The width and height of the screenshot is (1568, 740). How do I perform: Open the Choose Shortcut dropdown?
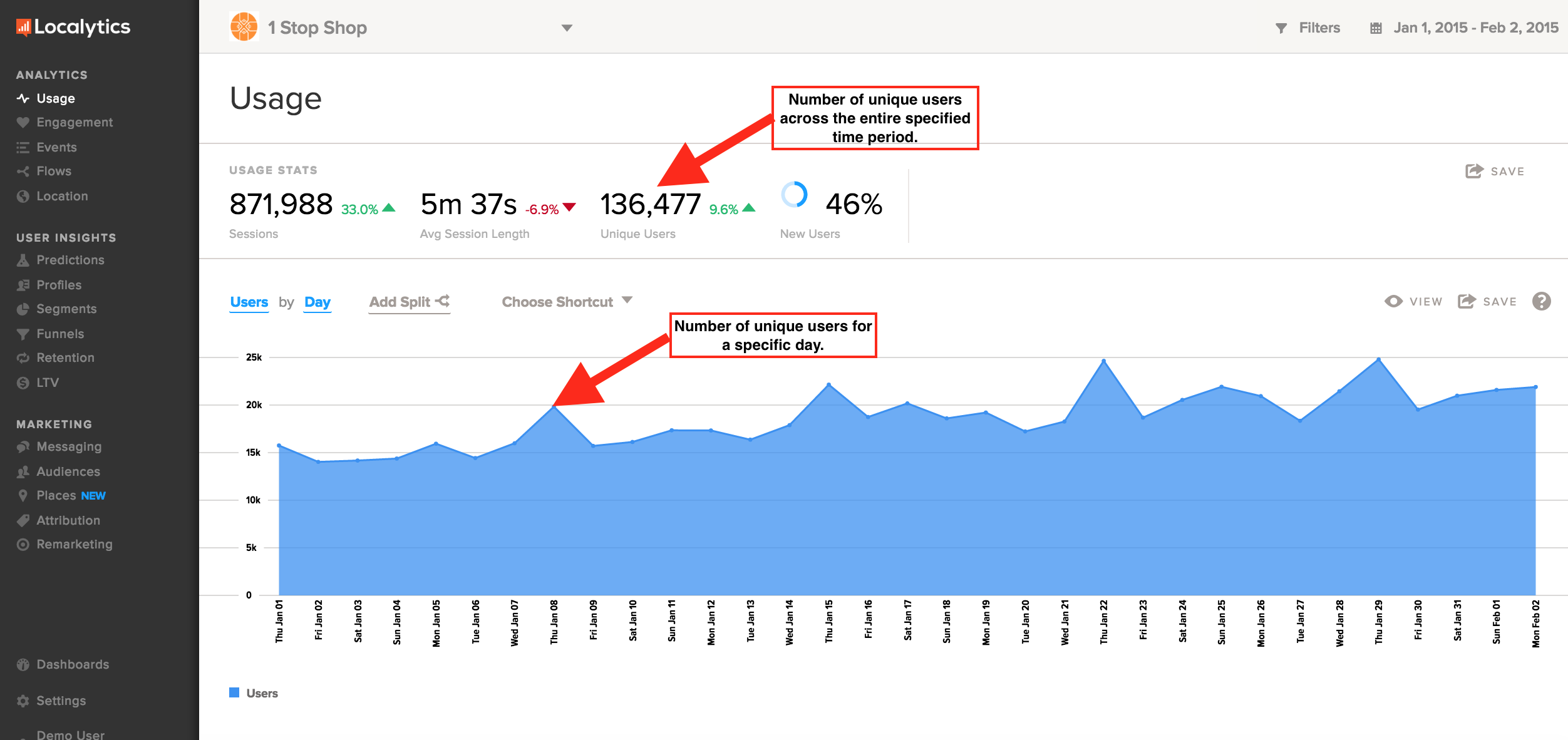567,302
